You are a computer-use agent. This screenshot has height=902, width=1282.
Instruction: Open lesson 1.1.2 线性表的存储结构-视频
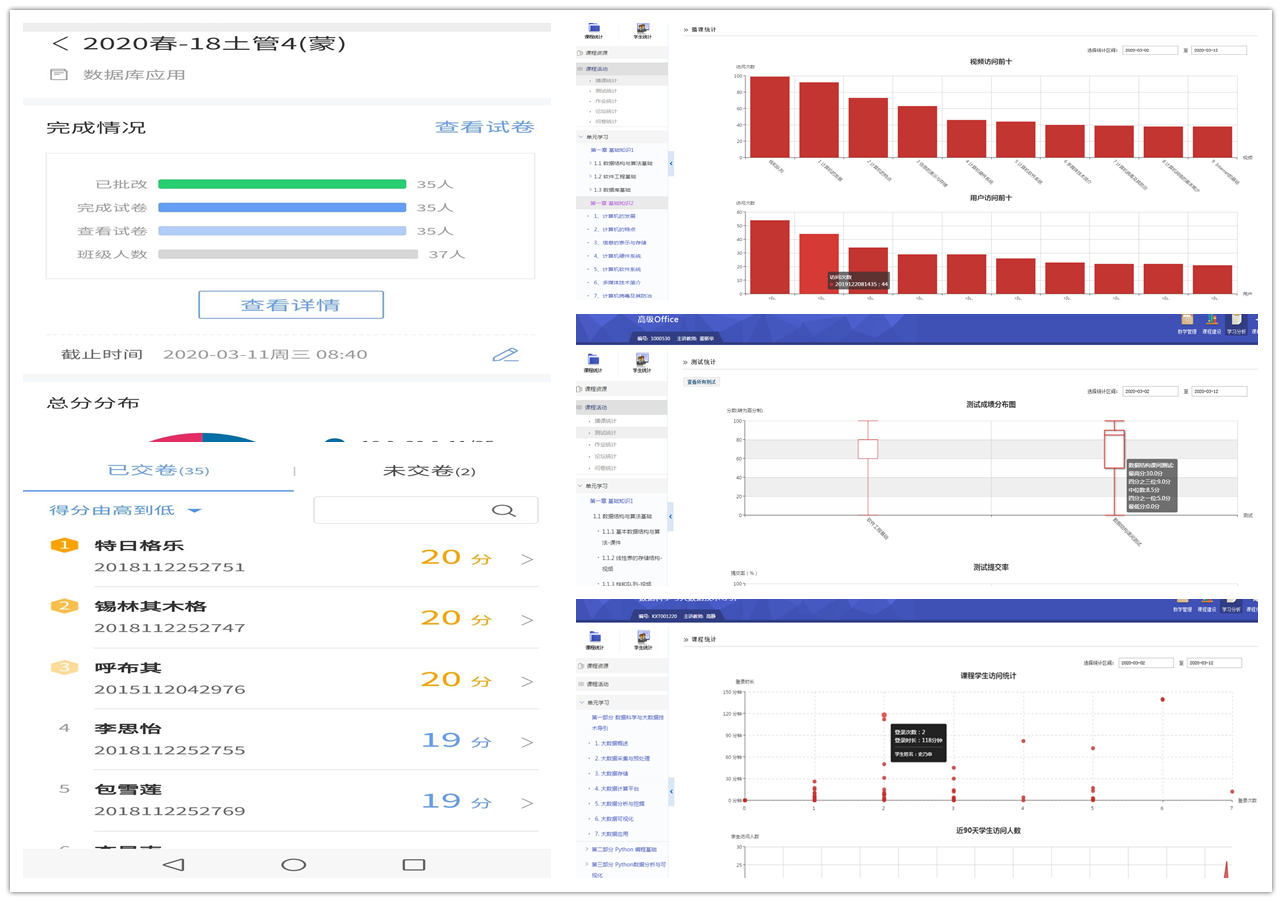tap(632, 562)
